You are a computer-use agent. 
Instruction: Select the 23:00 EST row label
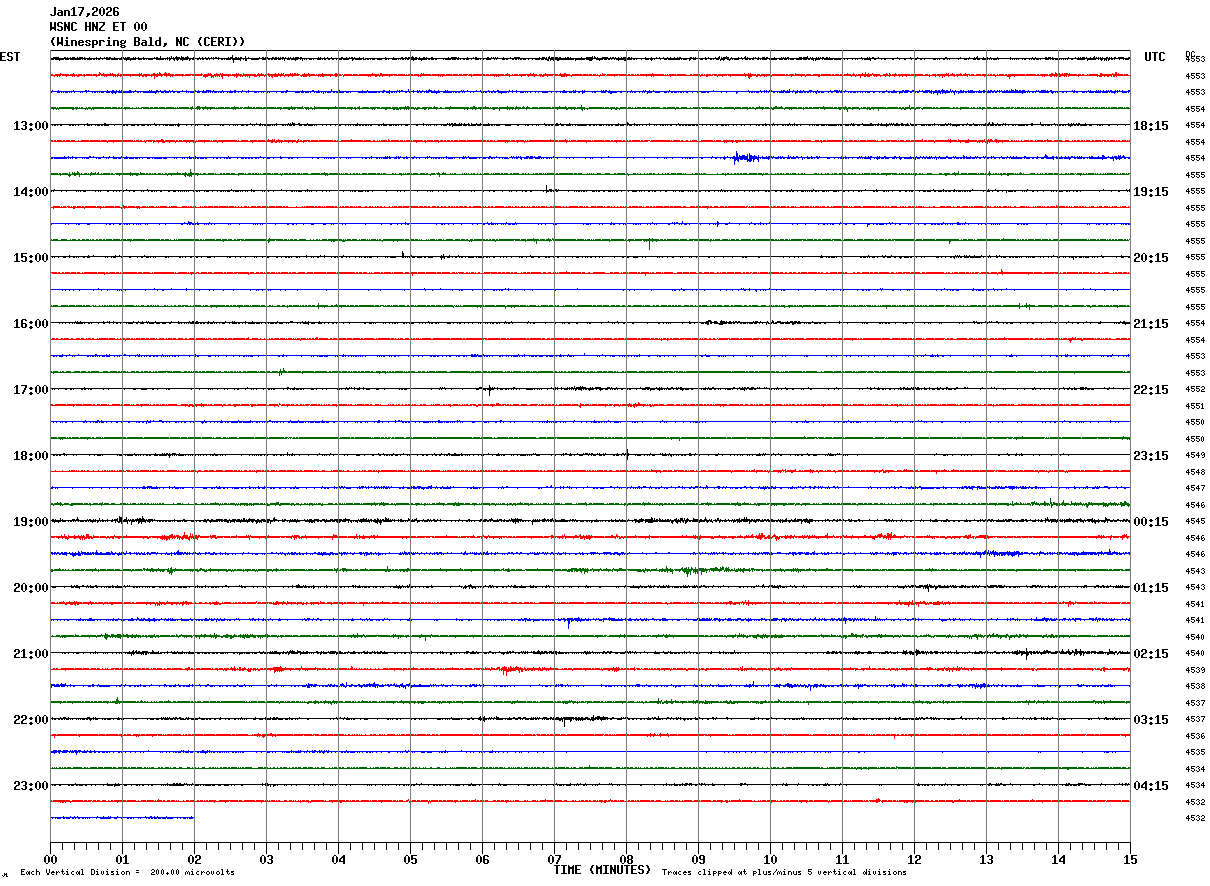pos(30,786)
